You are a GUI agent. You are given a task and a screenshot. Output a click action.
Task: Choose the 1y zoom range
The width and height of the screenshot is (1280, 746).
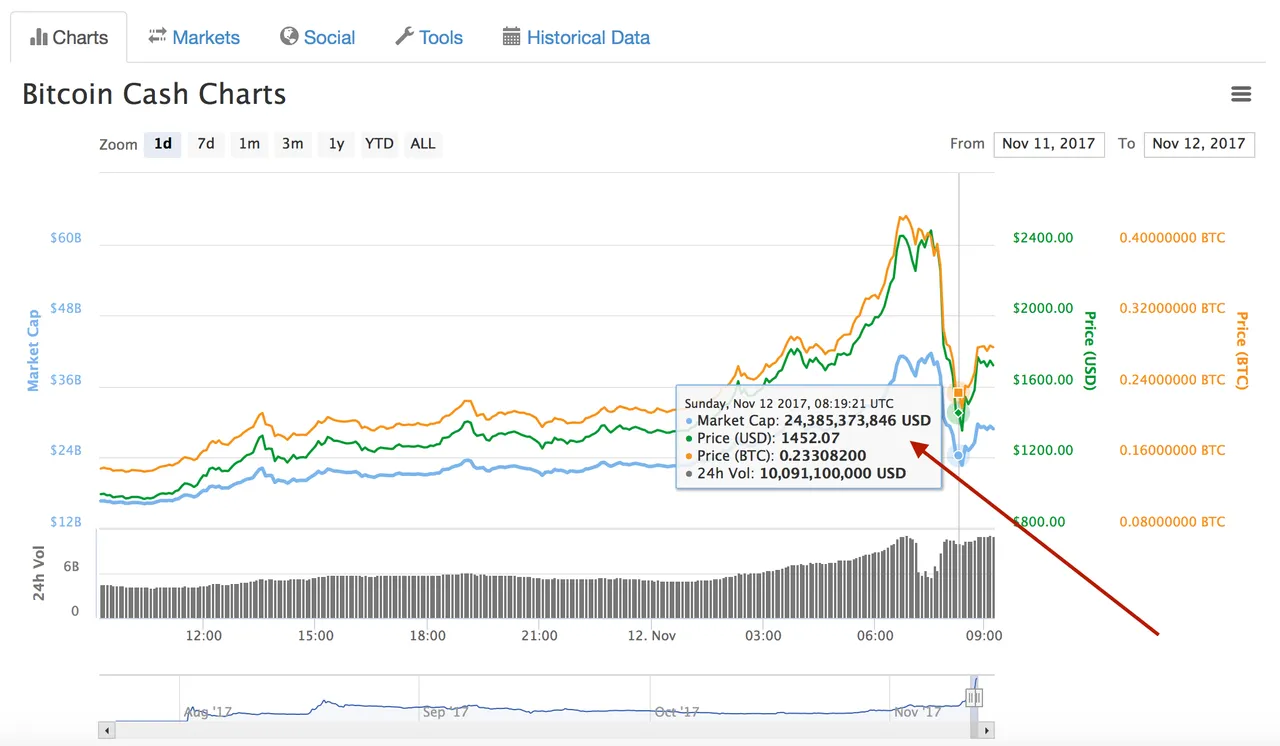337,144
